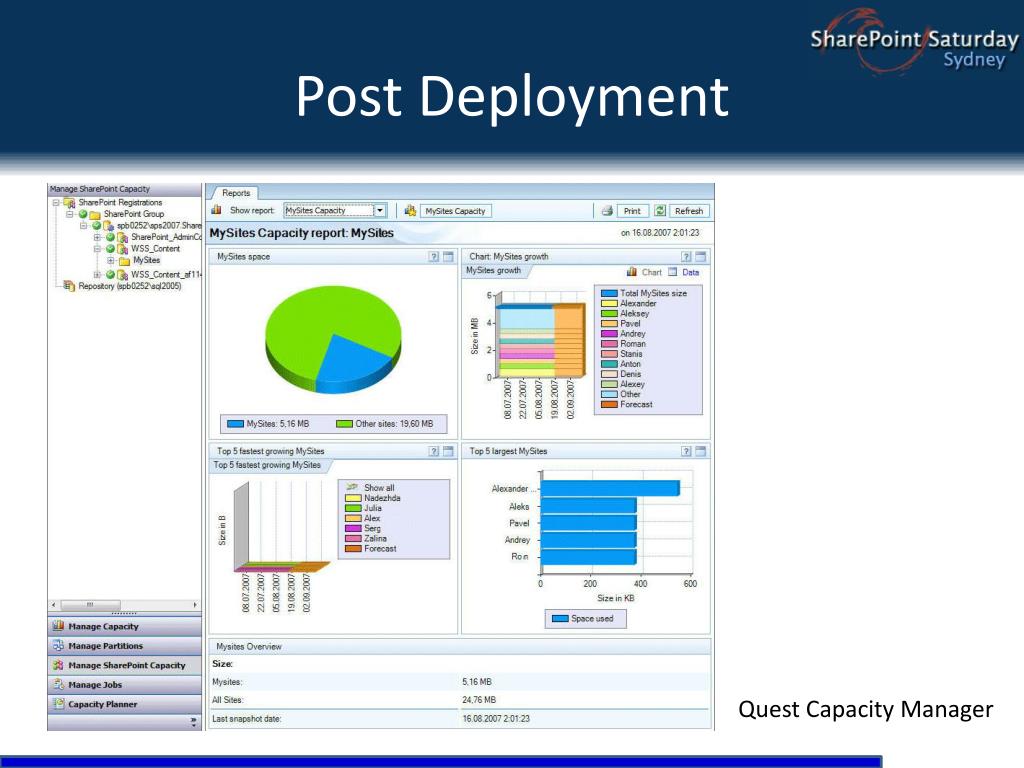Switch MySites growth to Chart view

pos(644,272)
